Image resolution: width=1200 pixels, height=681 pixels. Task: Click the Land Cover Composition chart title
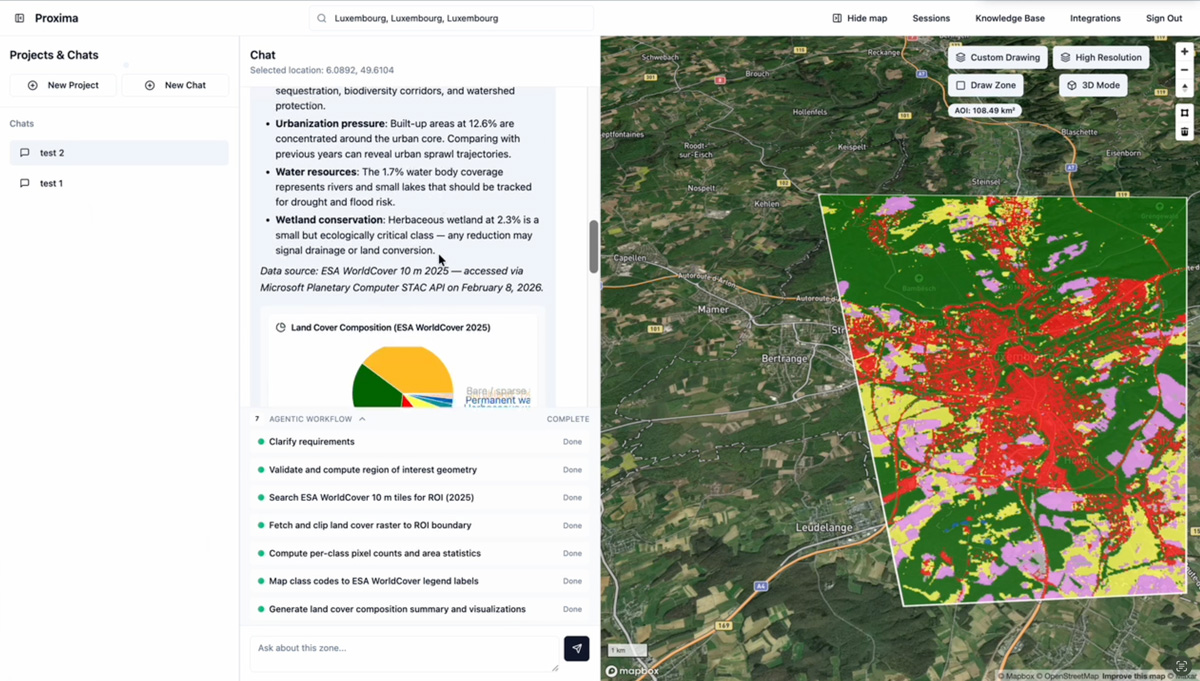[x=390, y=327]
